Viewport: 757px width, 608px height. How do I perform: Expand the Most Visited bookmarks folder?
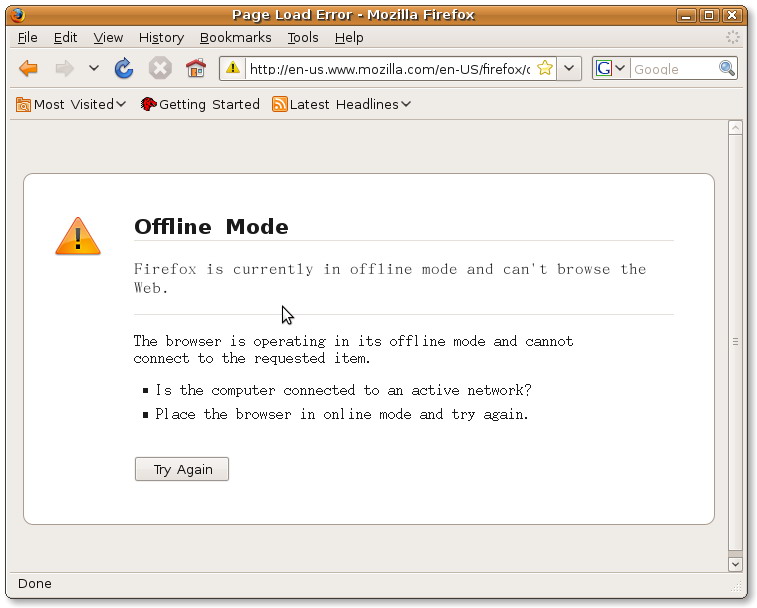pos(71,104)
